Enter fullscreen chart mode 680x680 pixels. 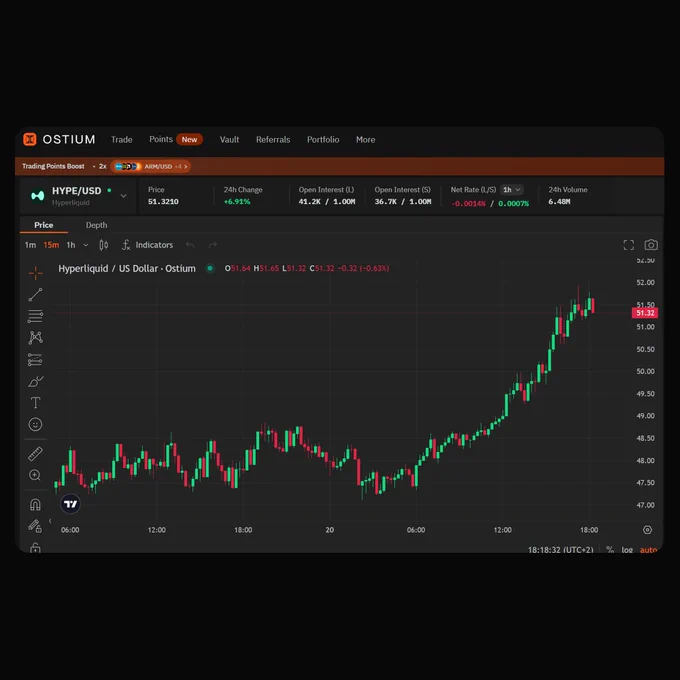628,245
